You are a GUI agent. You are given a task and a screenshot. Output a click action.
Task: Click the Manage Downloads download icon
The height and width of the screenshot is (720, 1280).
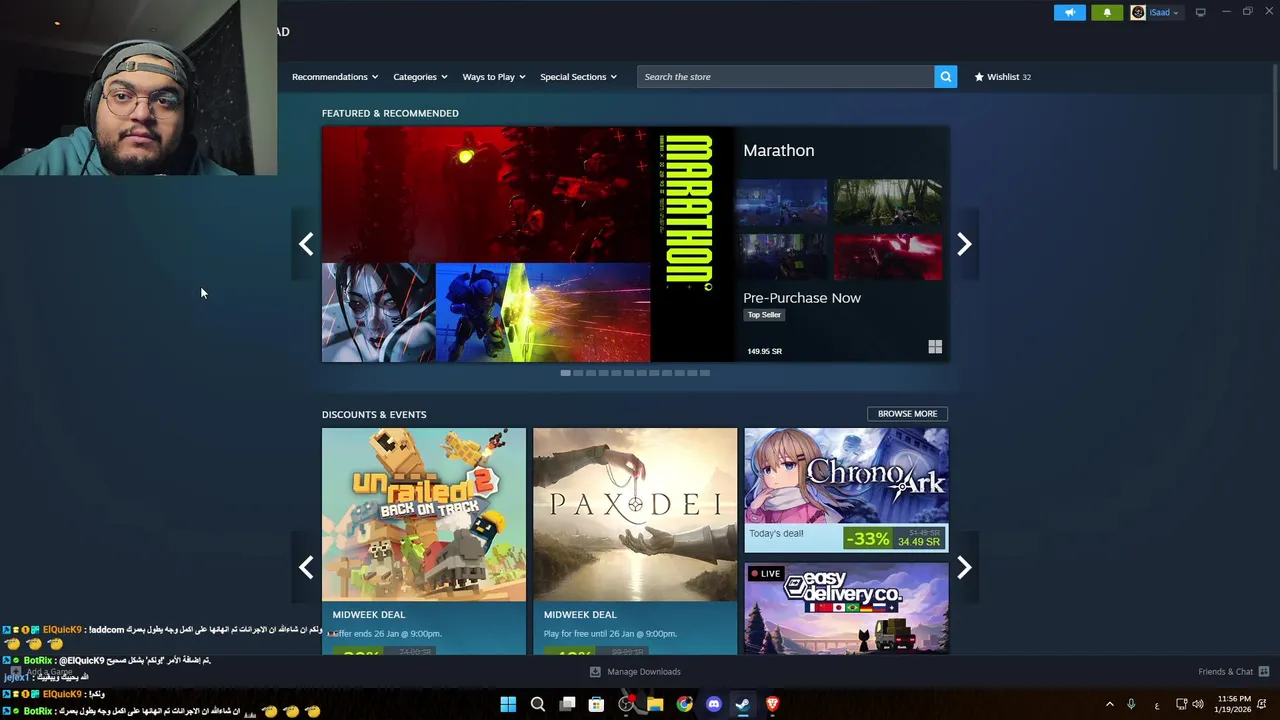595,672
